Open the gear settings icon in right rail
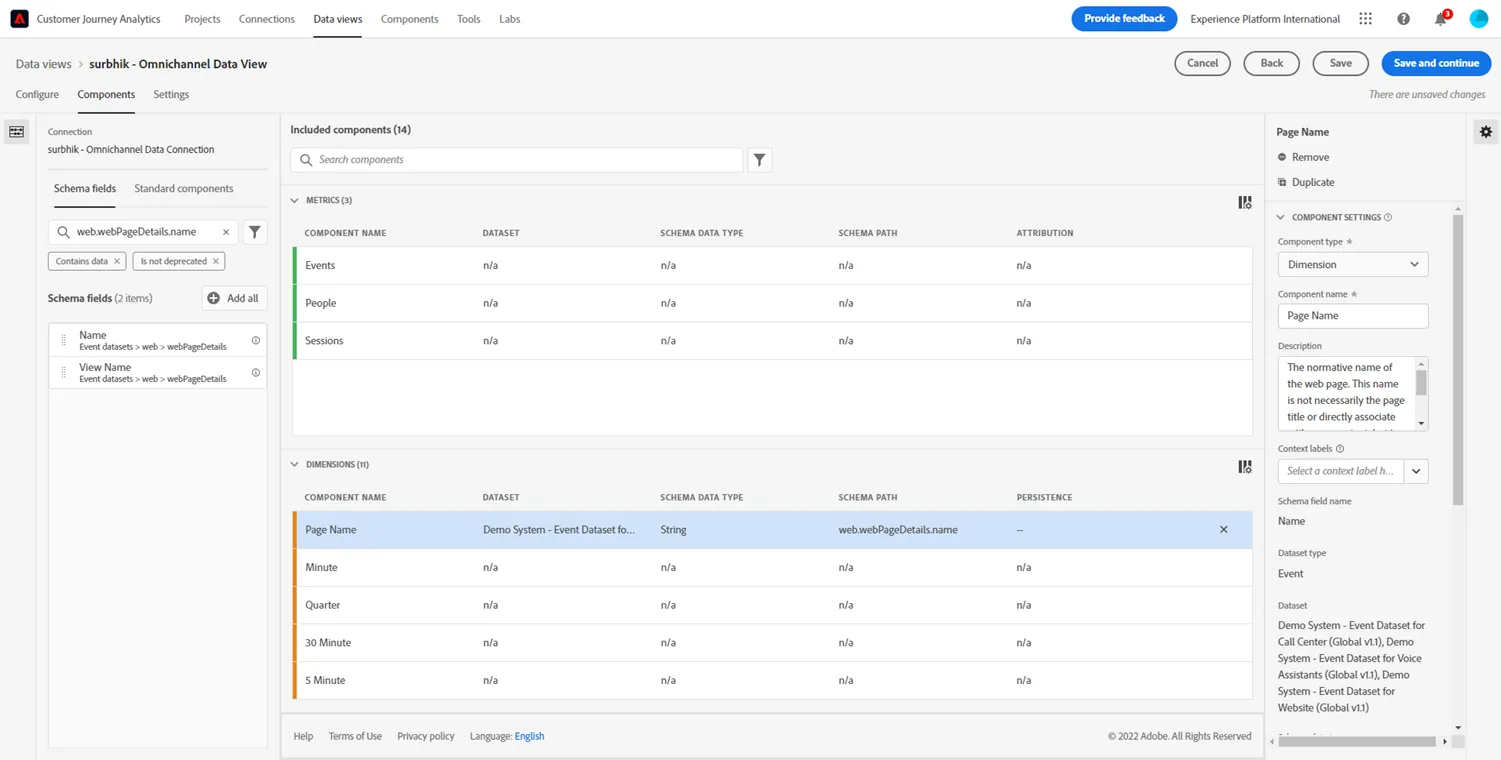The image size is (1501, 760). [1486, 132]
